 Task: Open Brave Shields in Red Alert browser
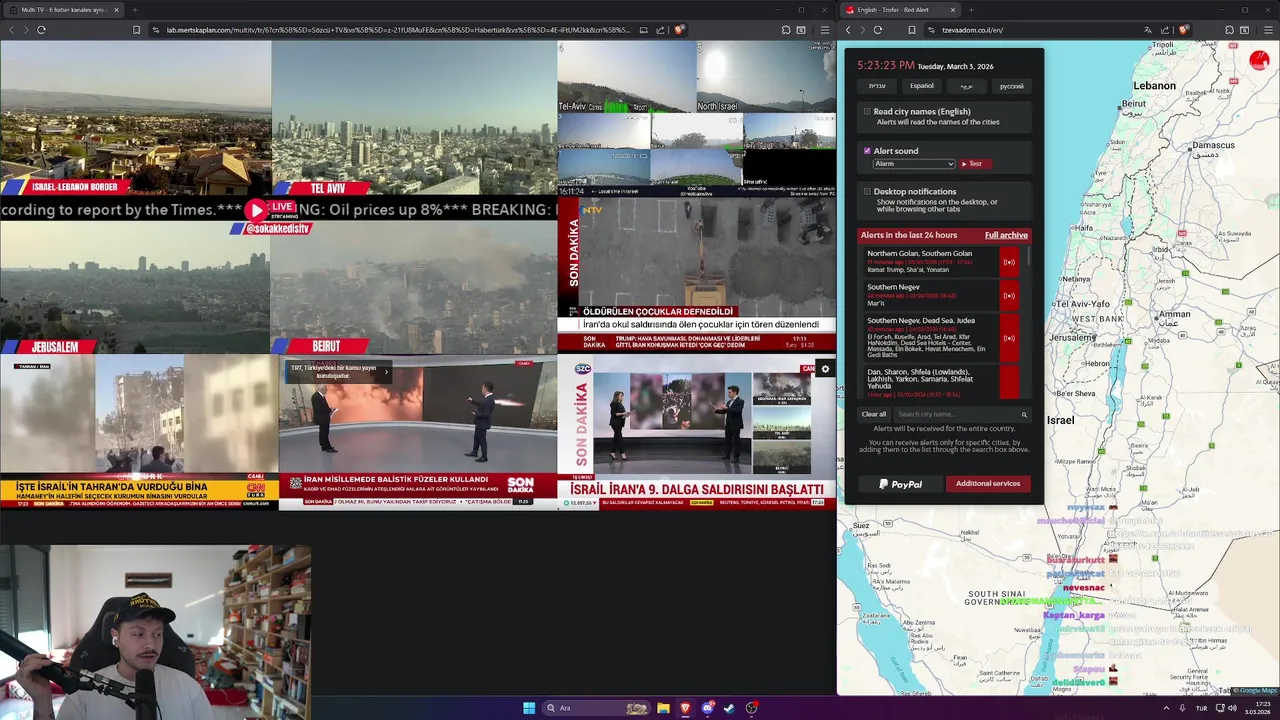coord(1183,30)
